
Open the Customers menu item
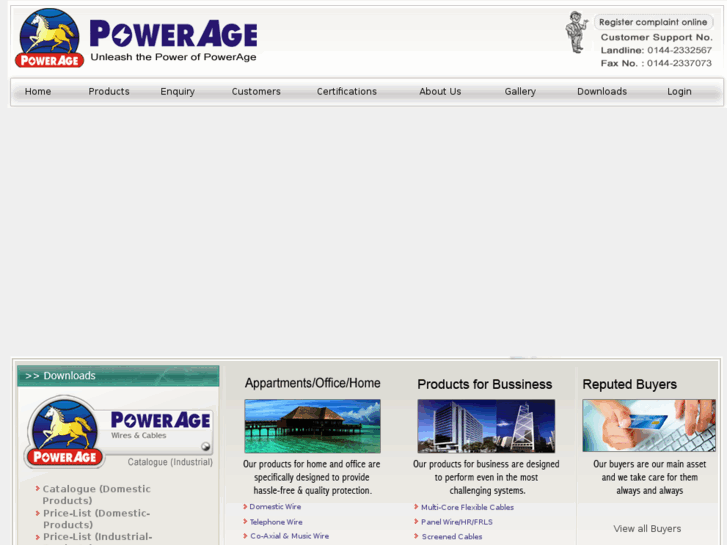click(256, 91)
